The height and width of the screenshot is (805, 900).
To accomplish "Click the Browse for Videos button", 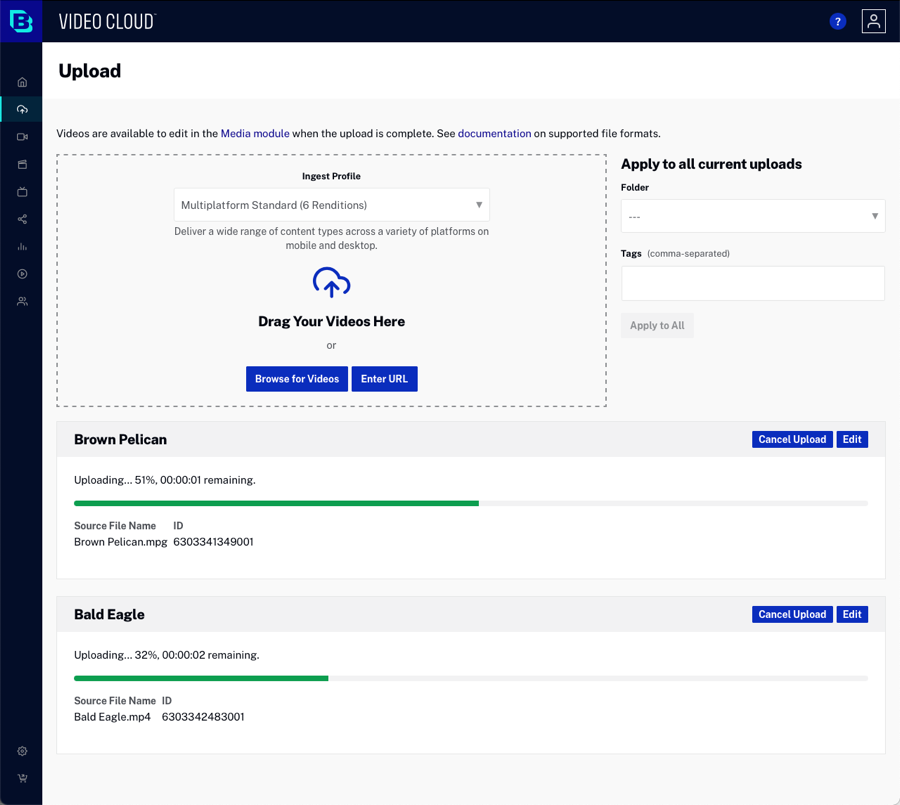I will coord(297,379).
